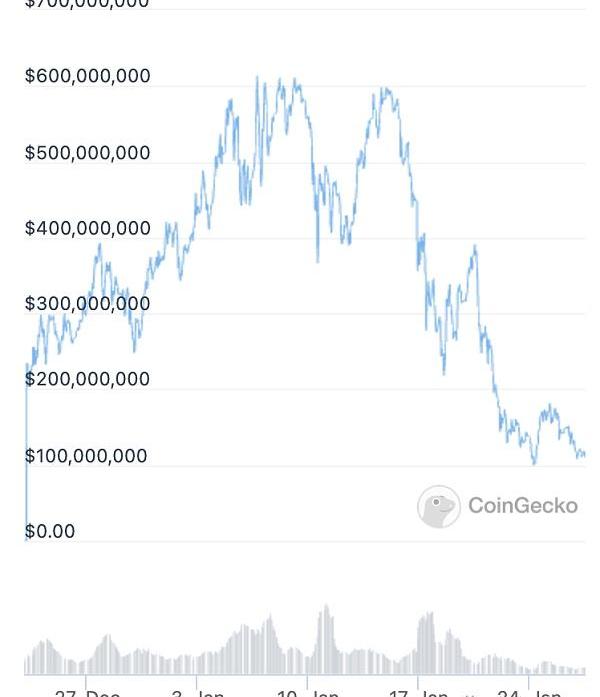Viewport: 600px width, 697px height.
Task: Click the $200,000,000 y-axis label
Action: coord(88,379)
